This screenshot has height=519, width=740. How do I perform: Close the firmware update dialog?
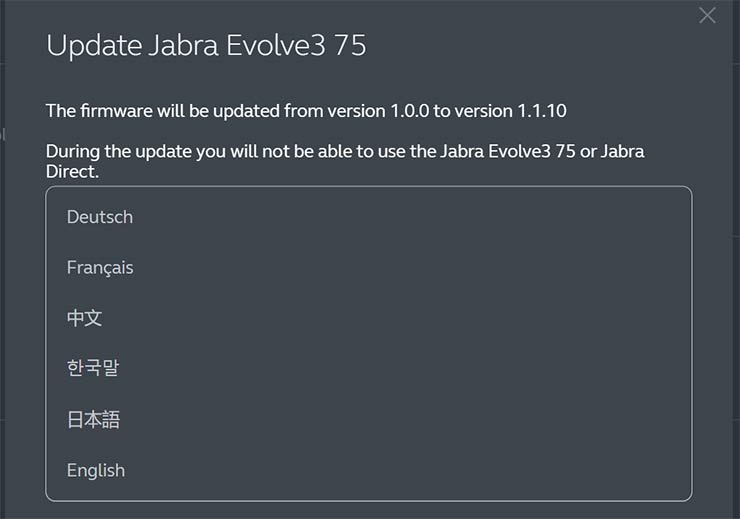(x=707, y=15)
